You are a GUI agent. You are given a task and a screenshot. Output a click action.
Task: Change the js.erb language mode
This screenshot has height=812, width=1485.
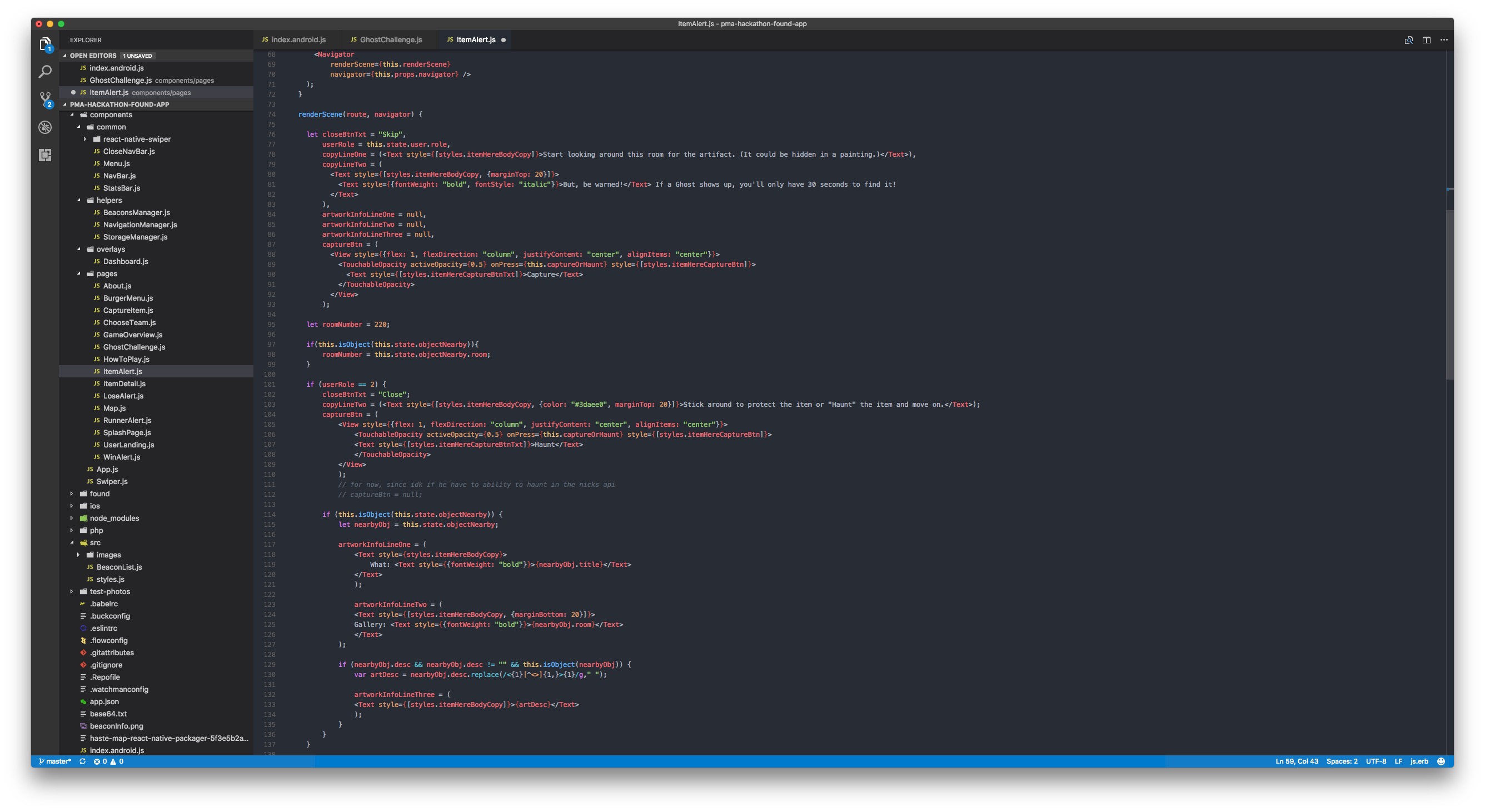tap(1419, 761)
